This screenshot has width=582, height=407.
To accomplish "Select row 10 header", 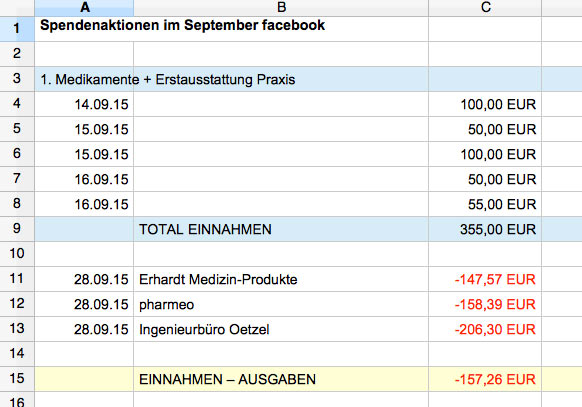I will (17, 254).
